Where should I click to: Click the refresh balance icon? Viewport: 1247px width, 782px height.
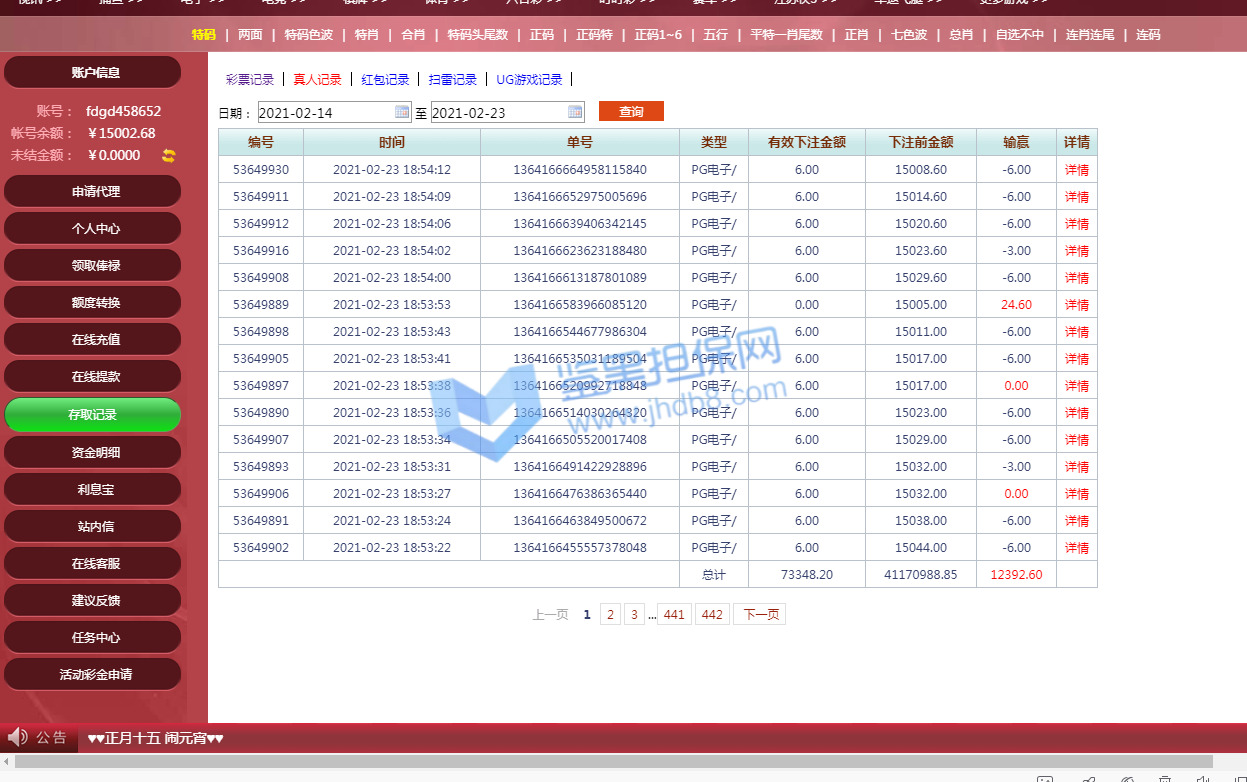(168, 155)
